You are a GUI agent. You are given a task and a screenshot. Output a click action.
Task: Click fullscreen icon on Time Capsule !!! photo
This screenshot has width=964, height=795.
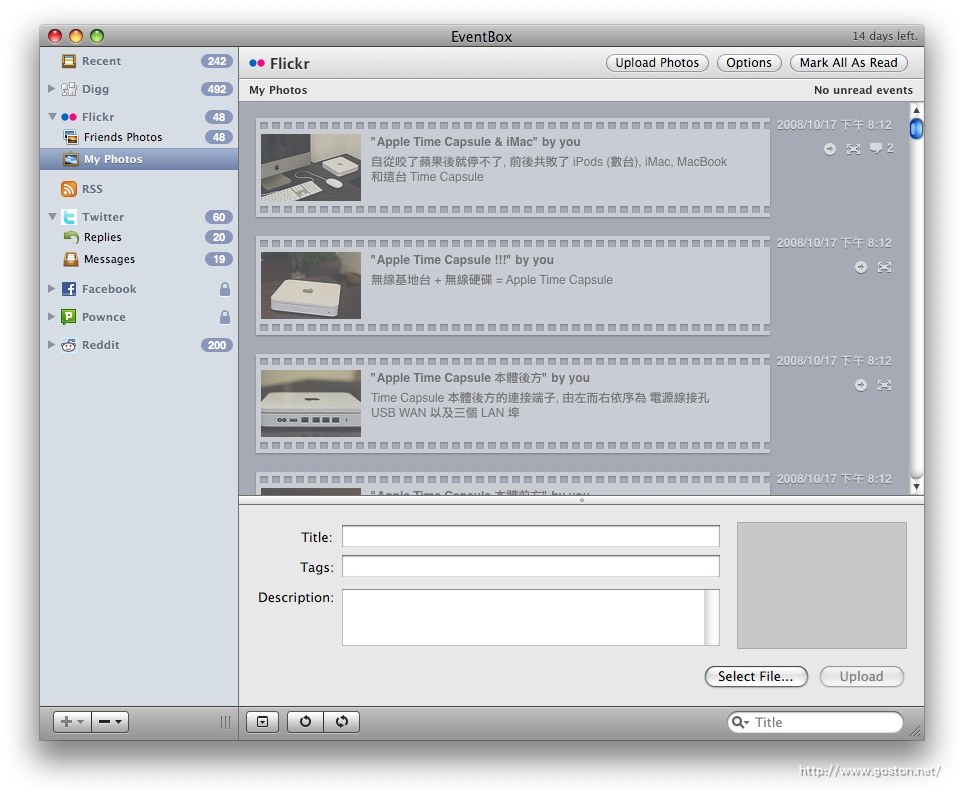pyautogui.click(x=884, y=267)
